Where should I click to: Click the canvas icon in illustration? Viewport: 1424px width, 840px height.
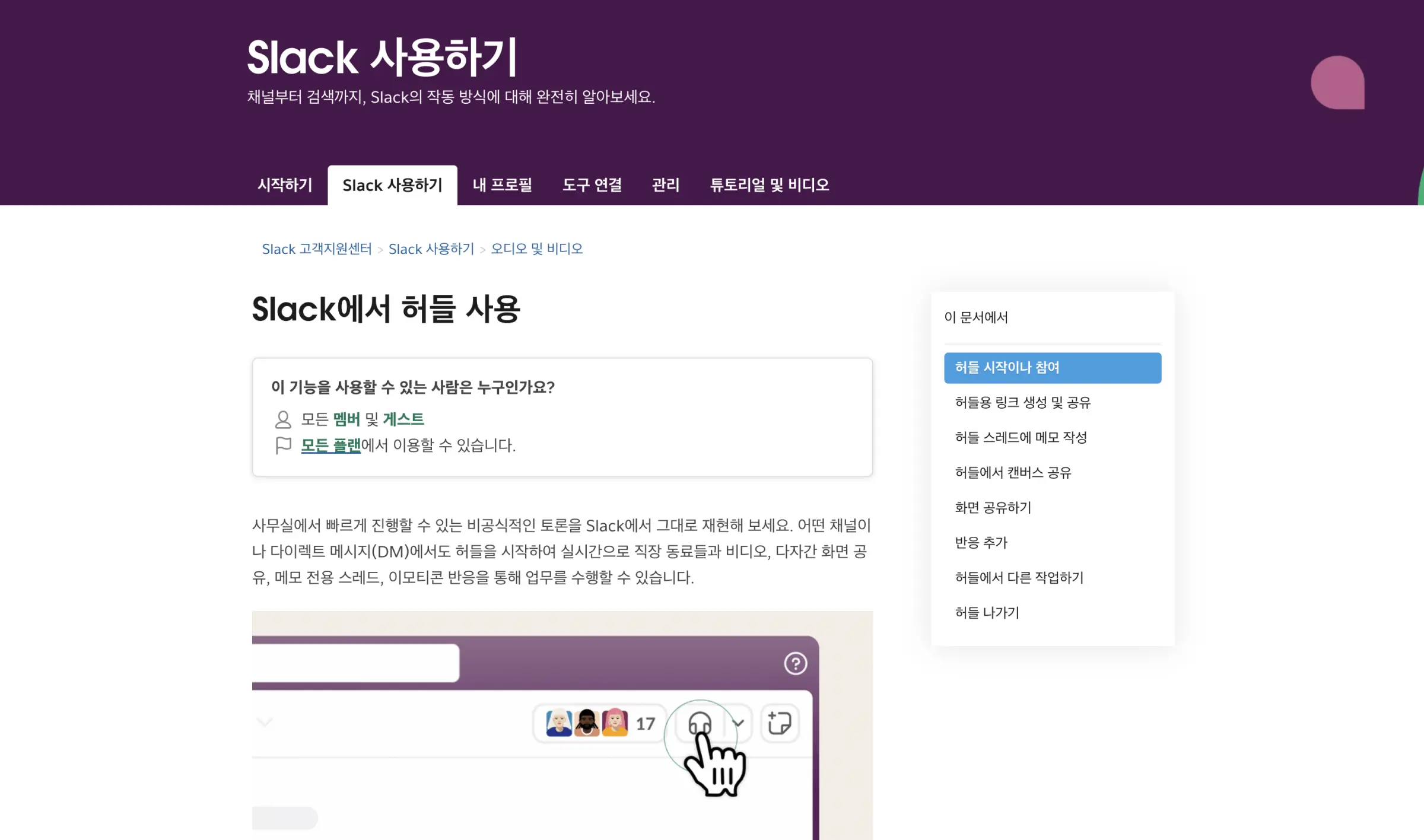pos(780,723)
